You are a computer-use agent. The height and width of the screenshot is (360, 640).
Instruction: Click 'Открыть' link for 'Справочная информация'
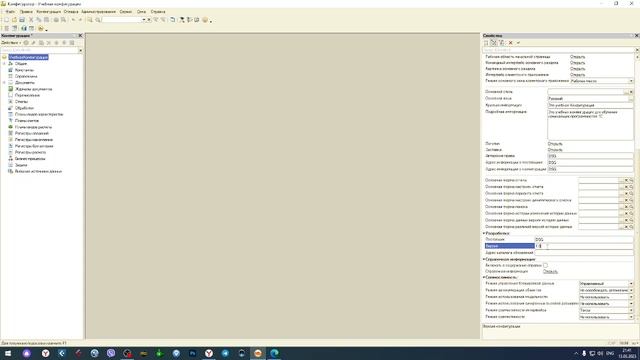click(x=551, y=271)
